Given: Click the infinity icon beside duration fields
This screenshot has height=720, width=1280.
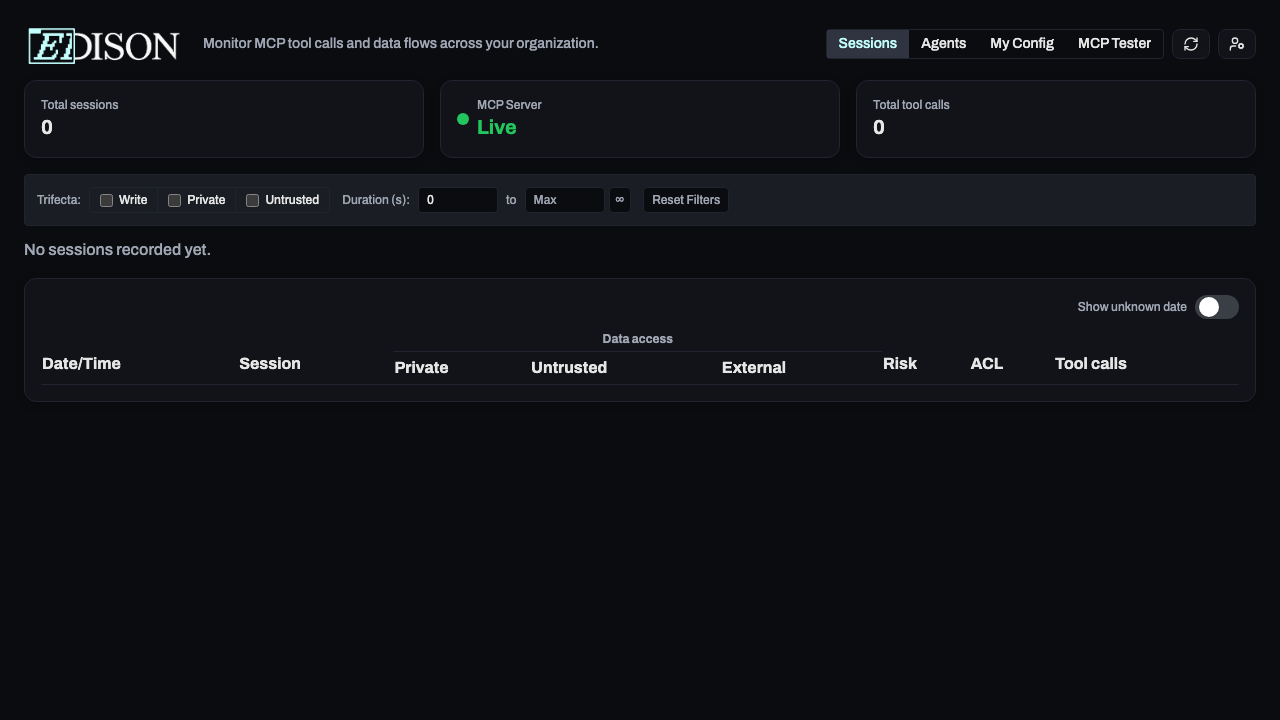Looking at the screenshot, I should pyautogui.click(x=619, y=200).
